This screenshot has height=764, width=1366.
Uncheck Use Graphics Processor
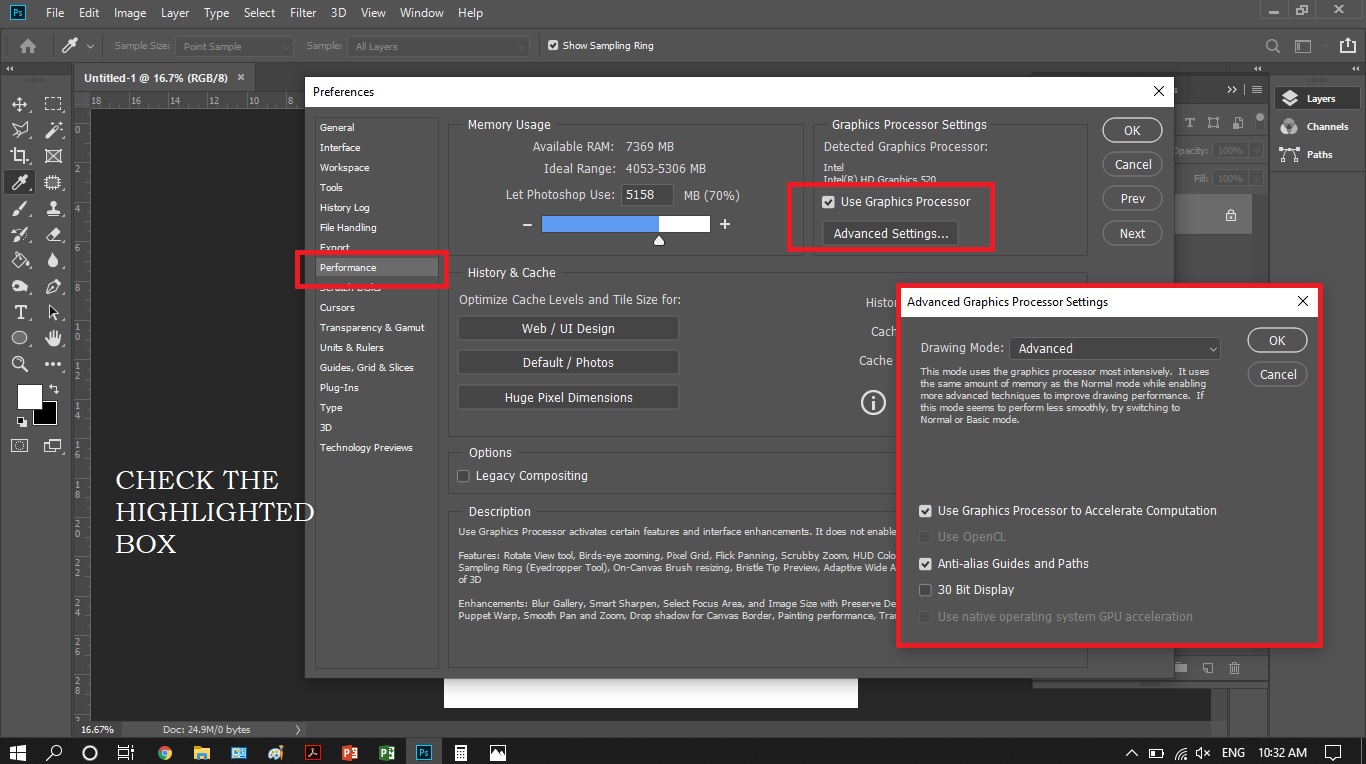click(x=828, y=202)
